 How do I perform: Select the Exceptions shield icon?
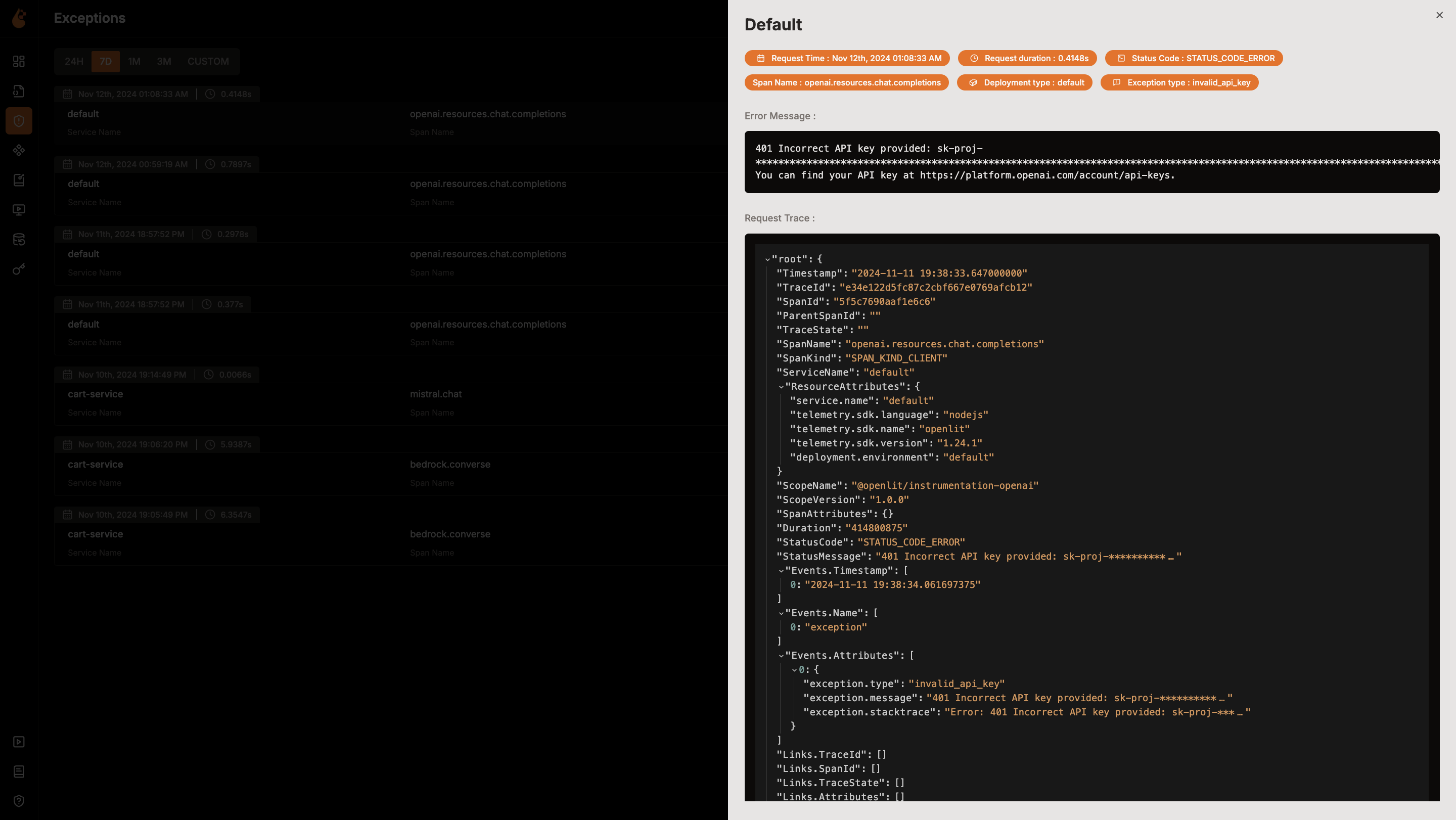tap(19, 120)
